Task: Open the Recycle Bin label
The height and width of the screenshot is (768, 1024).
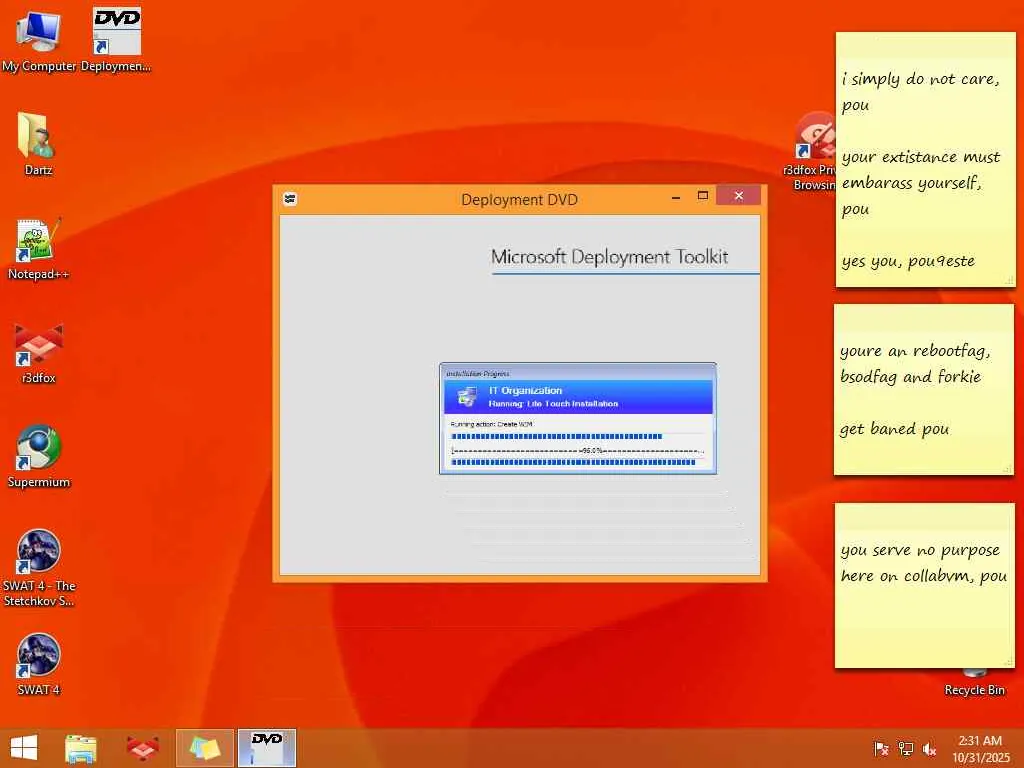Action: coord(974,690)
